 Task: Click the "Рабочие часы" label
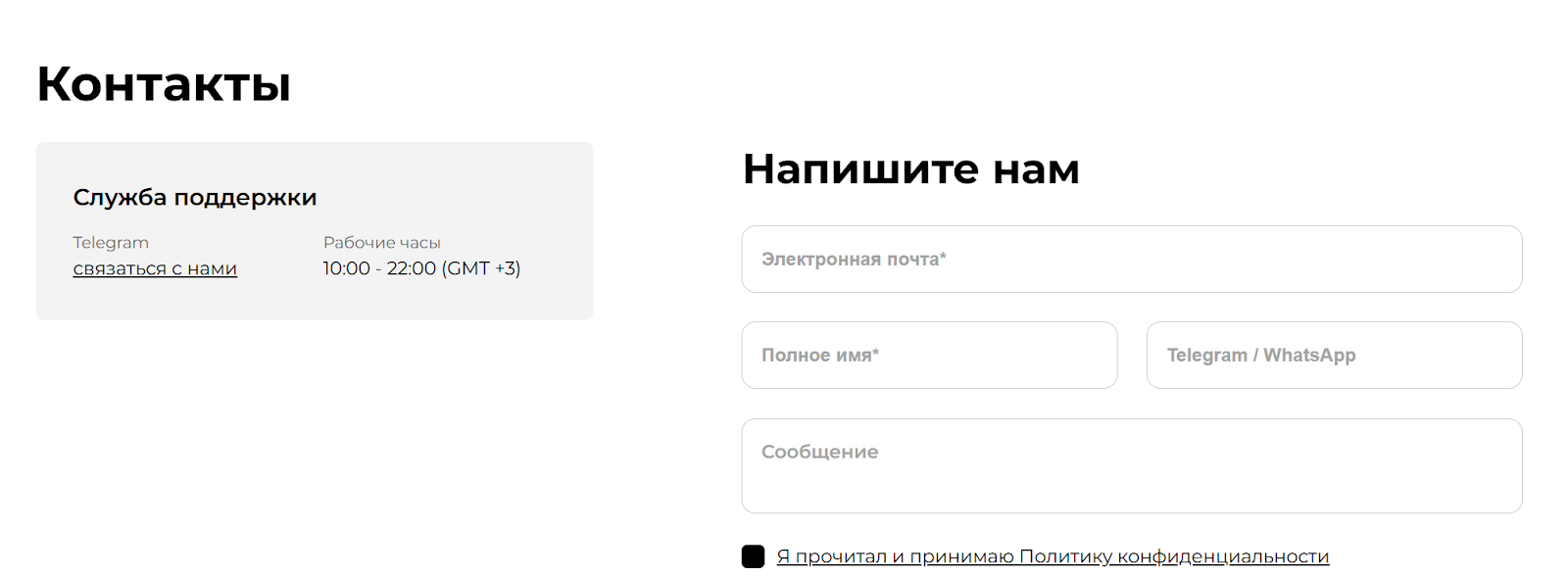coord(382,243)
